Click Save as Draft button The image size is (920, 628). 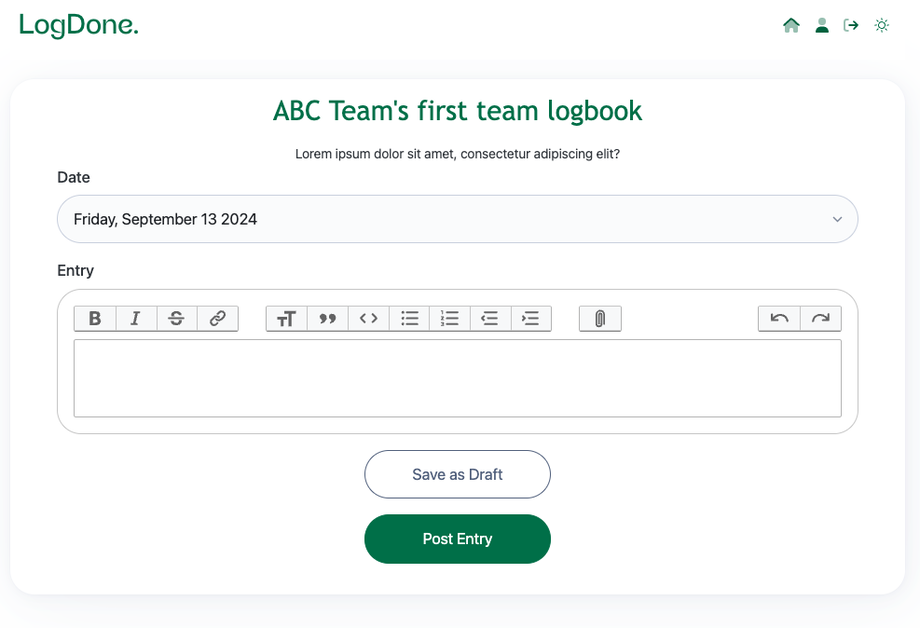tap(457, 474)
